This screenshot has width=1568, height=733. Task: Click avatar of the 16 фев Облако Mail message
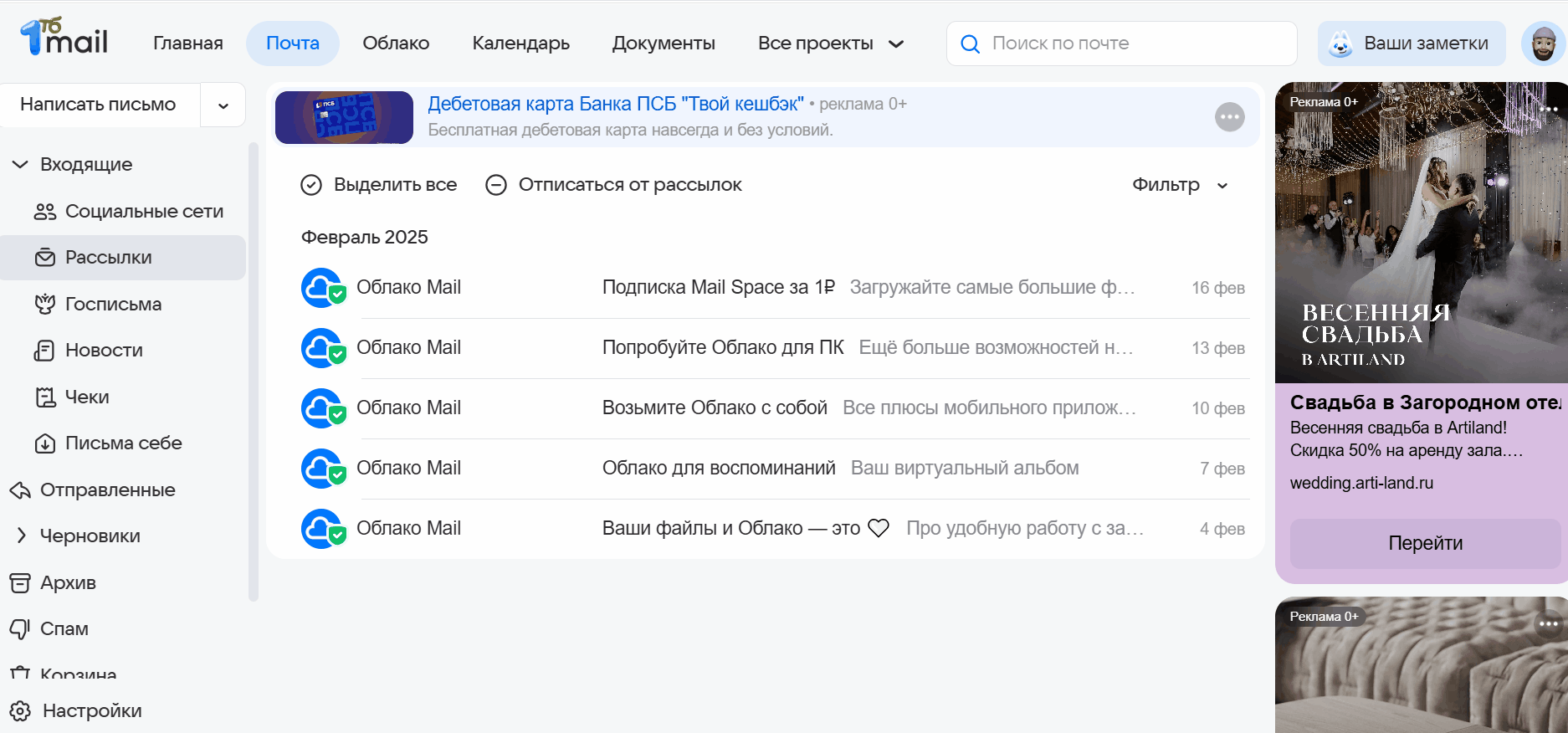pyautogui.click(x=322, y=288)
